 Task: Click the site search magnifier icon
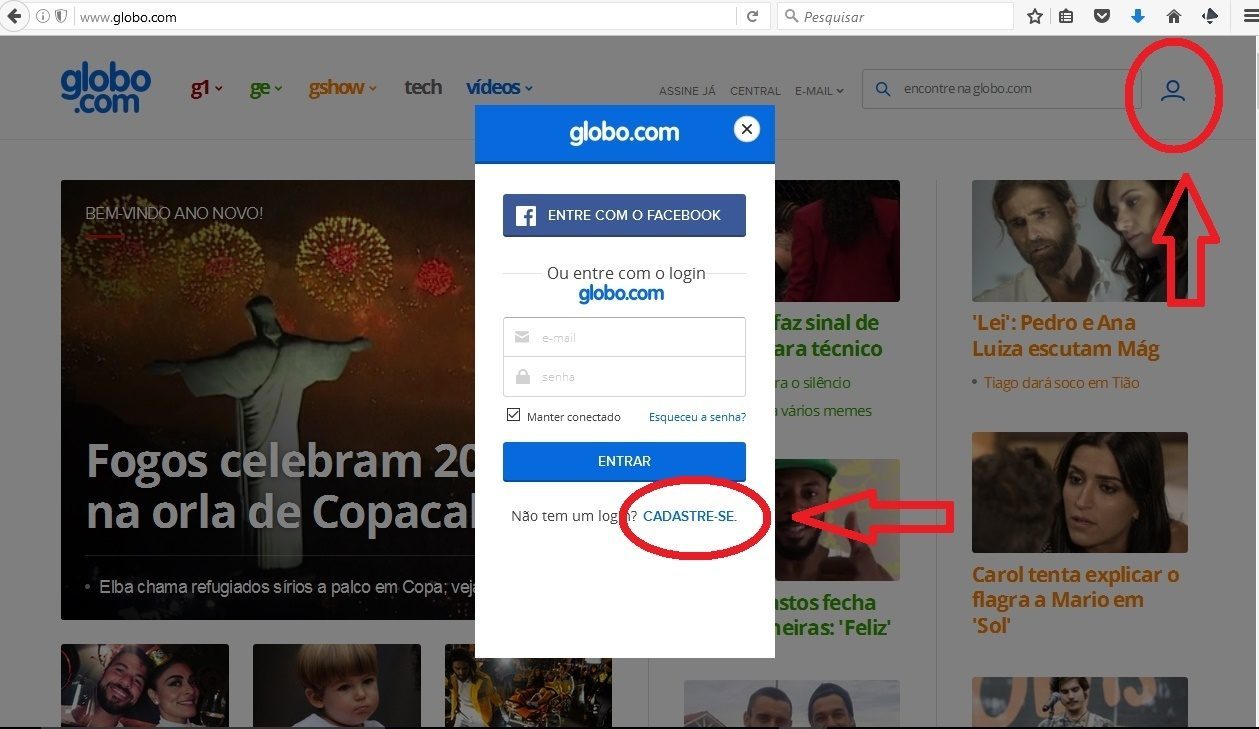883,89
